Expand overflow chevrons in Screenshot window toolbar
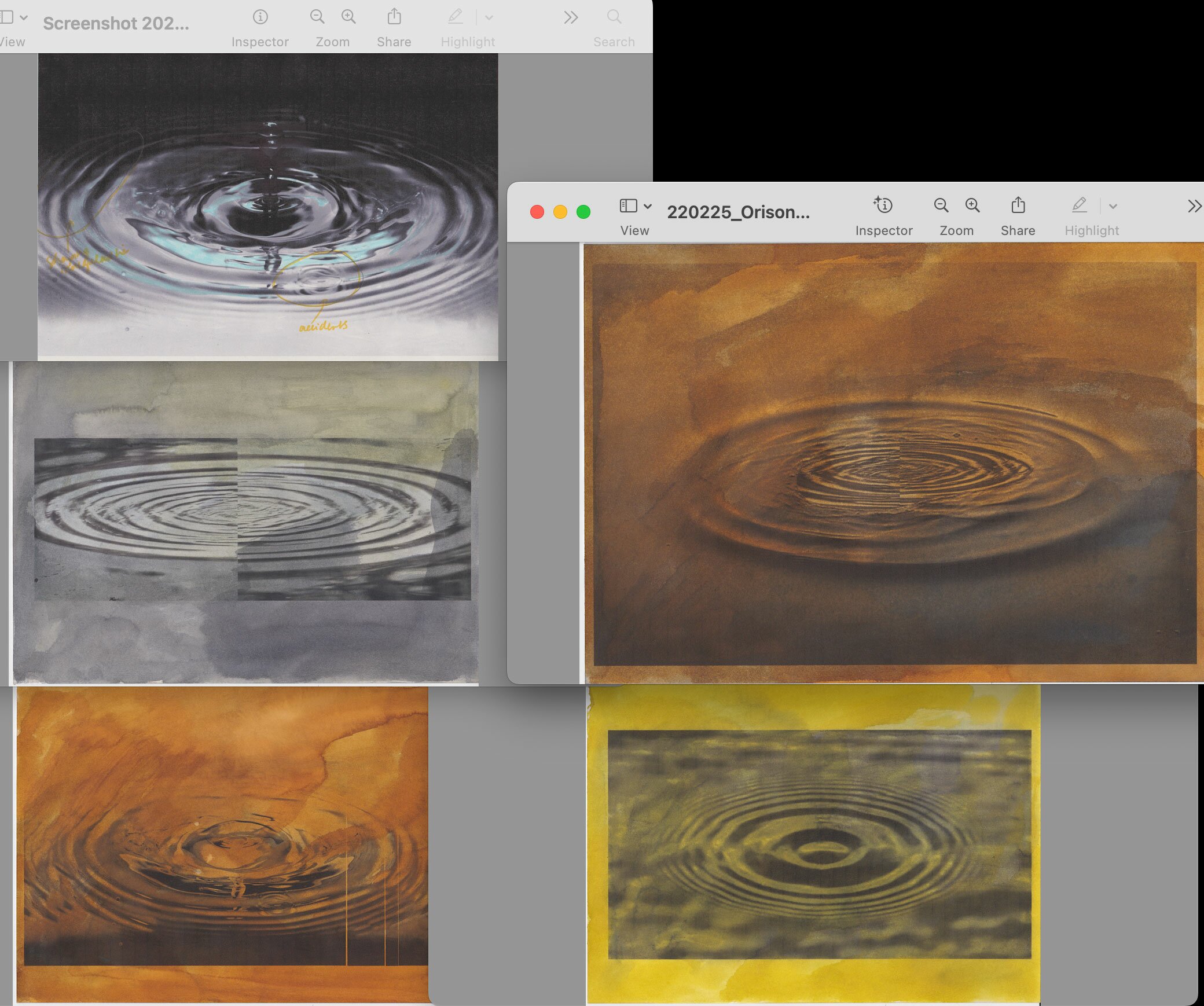Image resolution: width=1204 pixels, height=1006 pixels. 571,17
